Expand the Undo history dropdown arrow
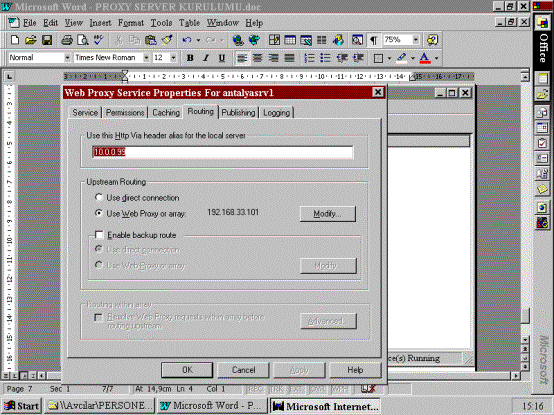The height and width of the screenshot is (415, 554). 198,40
